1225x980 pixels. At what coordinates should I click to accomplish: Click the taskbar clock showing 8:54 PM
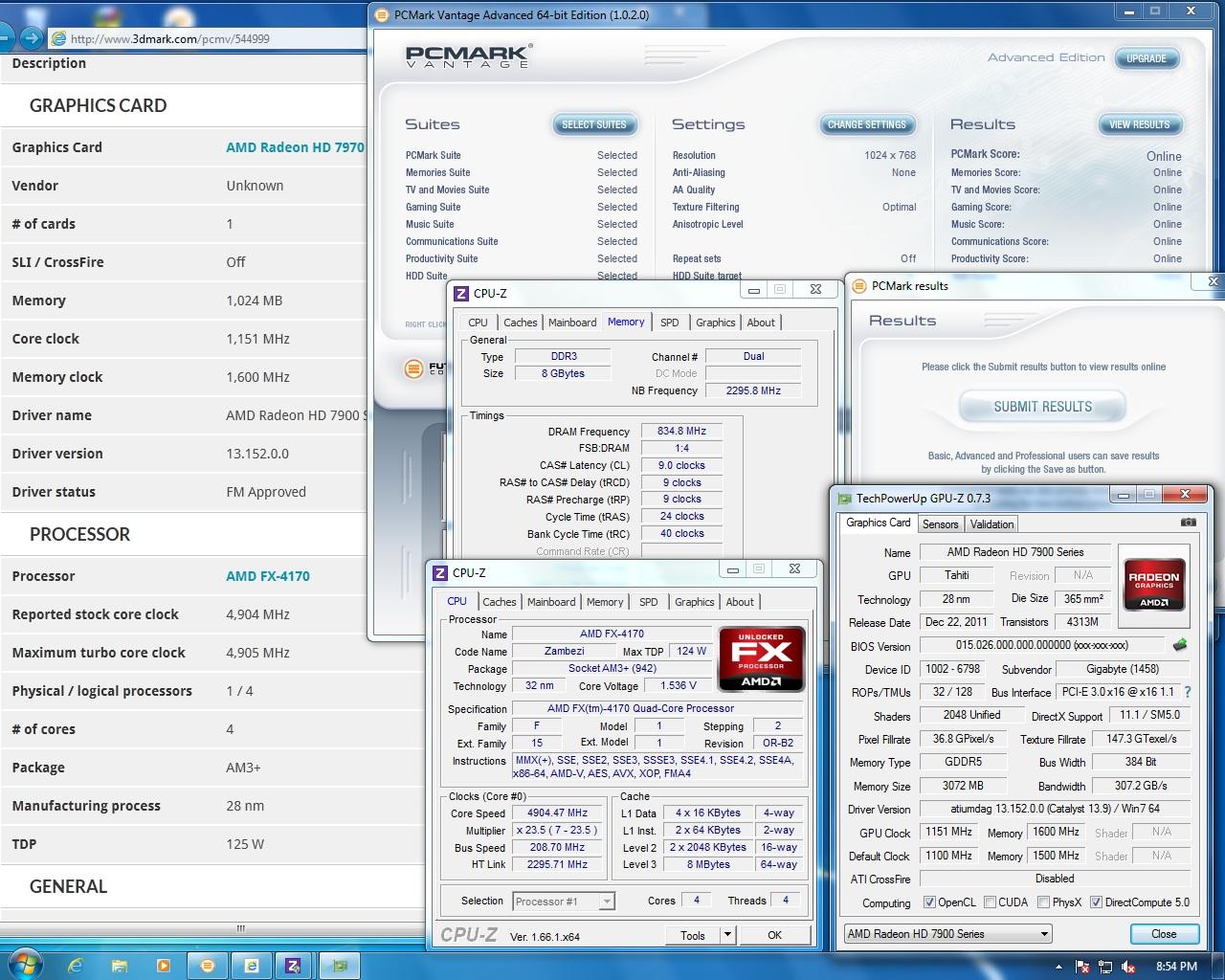tap(1176, 967)
